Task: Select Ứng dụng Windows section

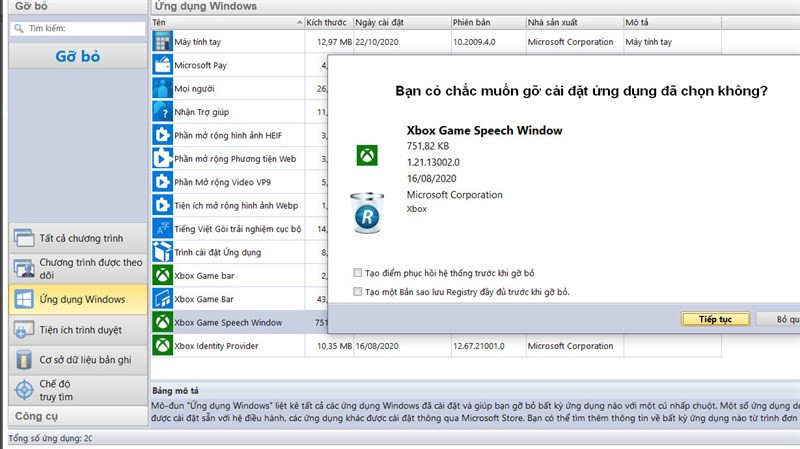Action: point(78,299)
